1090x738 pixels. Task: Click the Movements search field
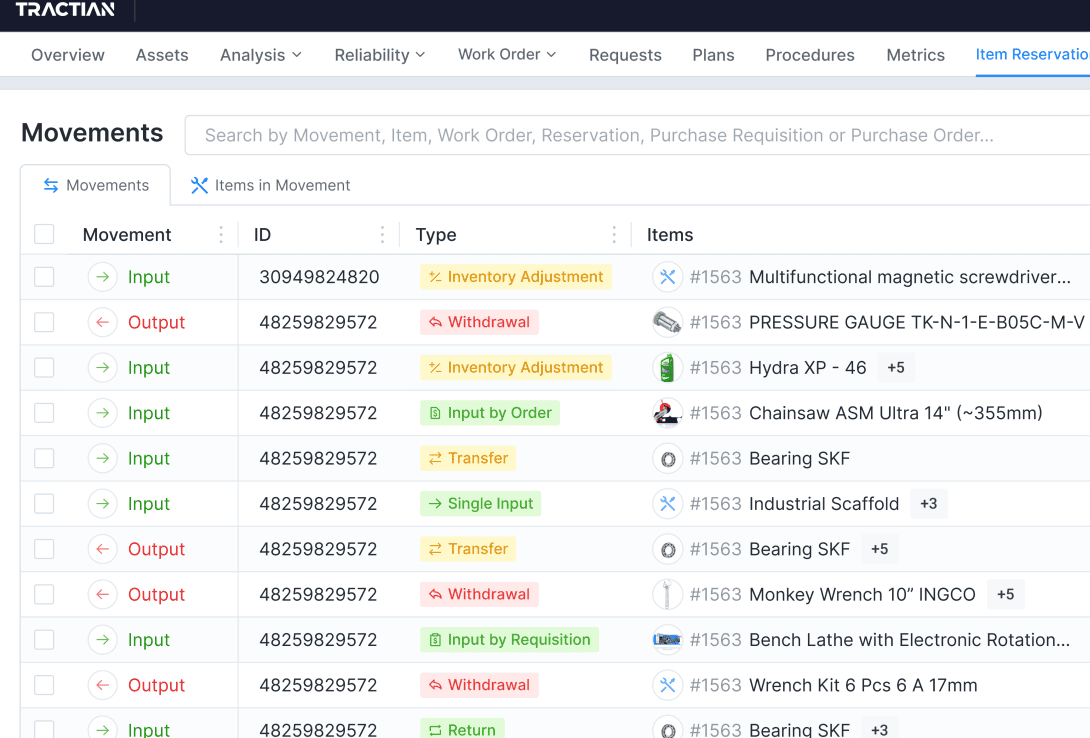coord(637,135)
